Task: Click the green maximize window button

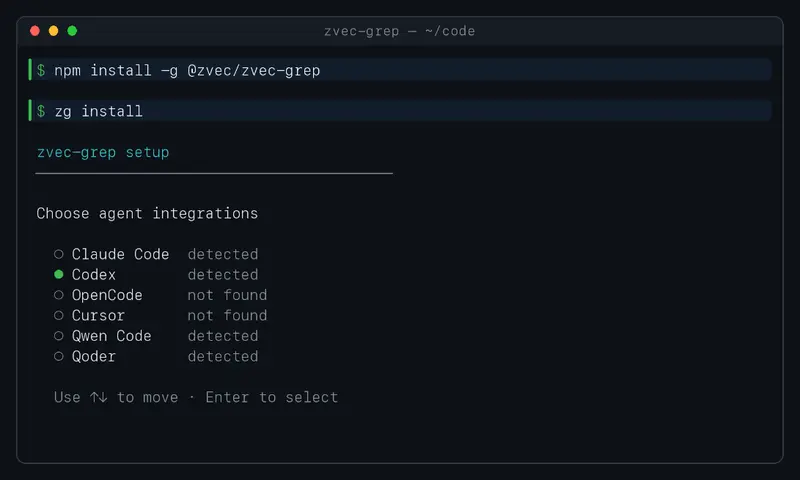Action: coord(72,31)
